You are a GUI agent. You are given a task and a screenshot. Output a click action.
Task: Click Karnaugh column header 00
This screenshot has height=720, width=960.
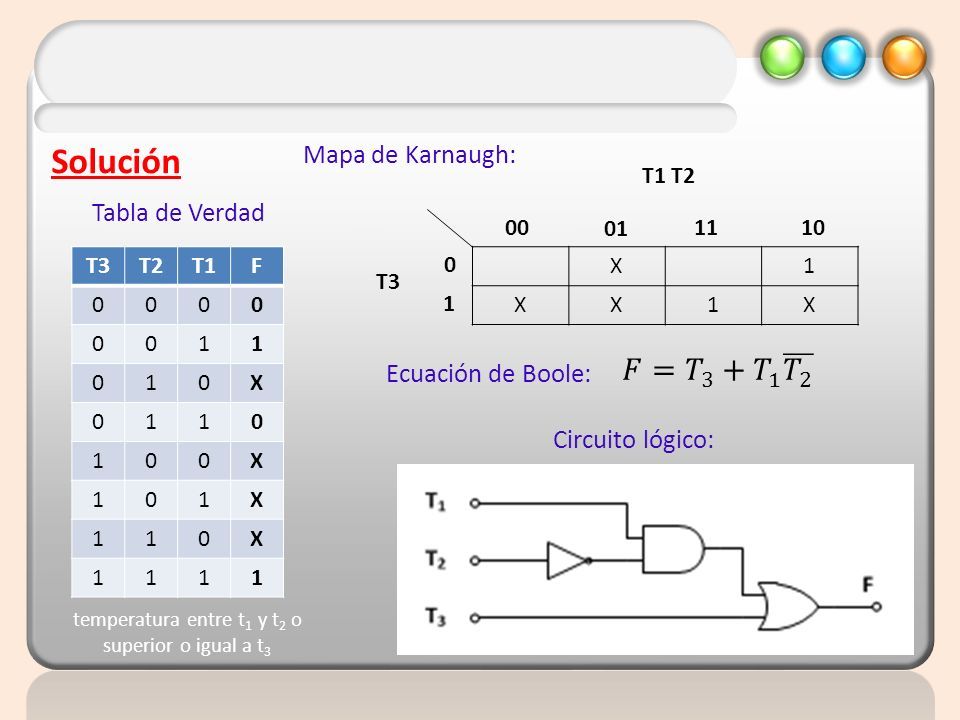517,228
